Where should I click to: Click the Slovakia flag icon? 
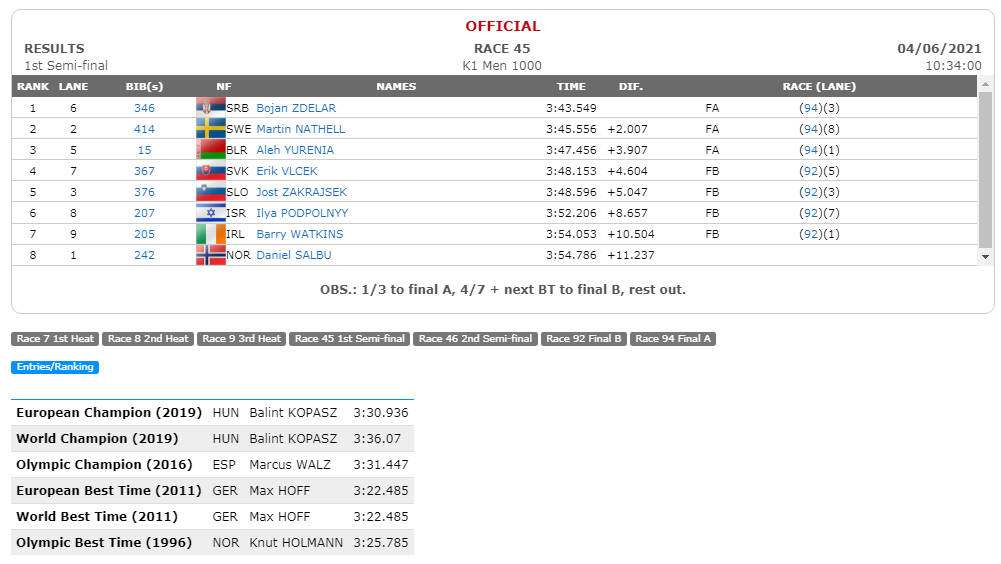[211, 171]
